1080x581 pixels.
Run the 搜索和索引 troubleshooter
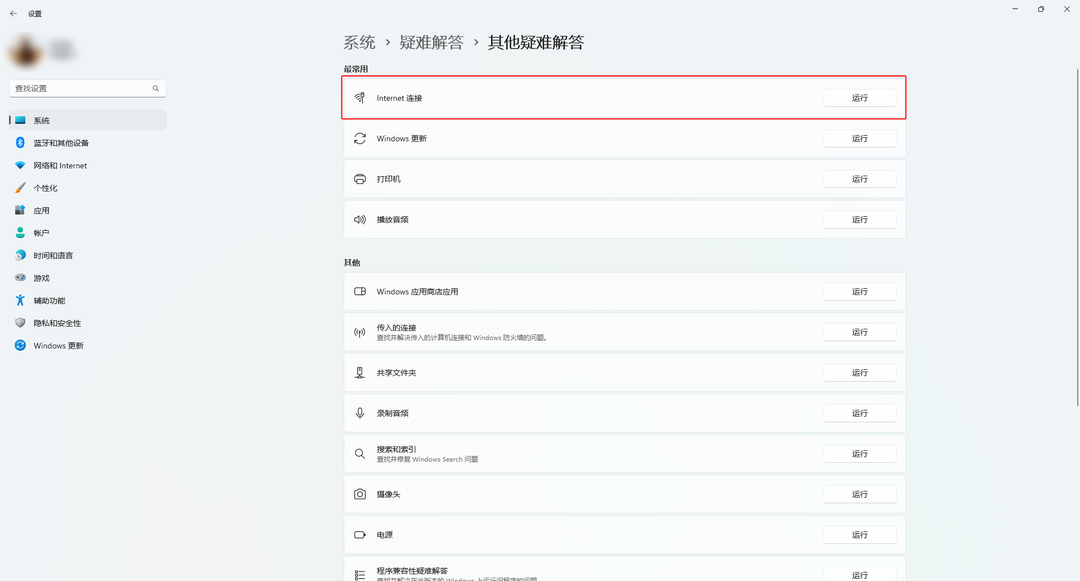[x=860, y=454]
